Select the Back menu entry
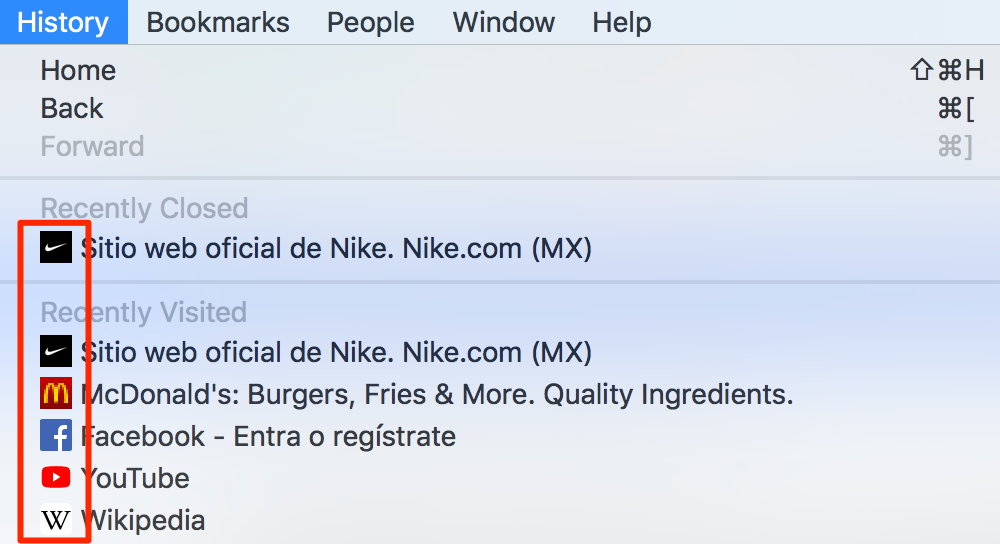The image size is (1000, 544). point(72,108)
